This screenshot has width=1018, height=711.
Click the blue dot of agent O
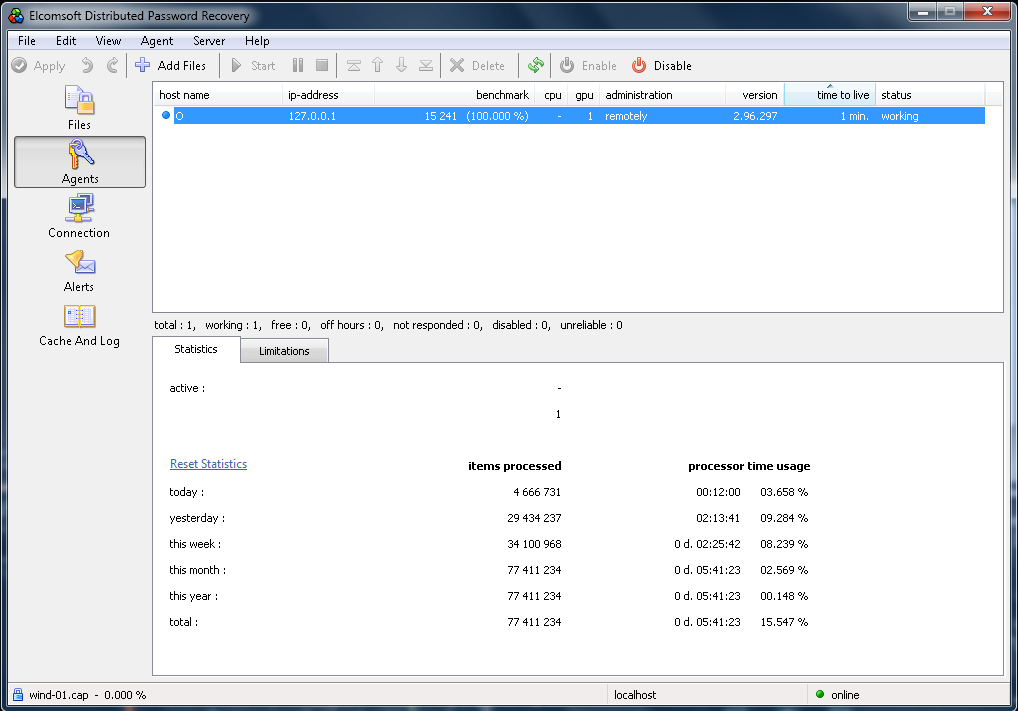tap(166, 116)
